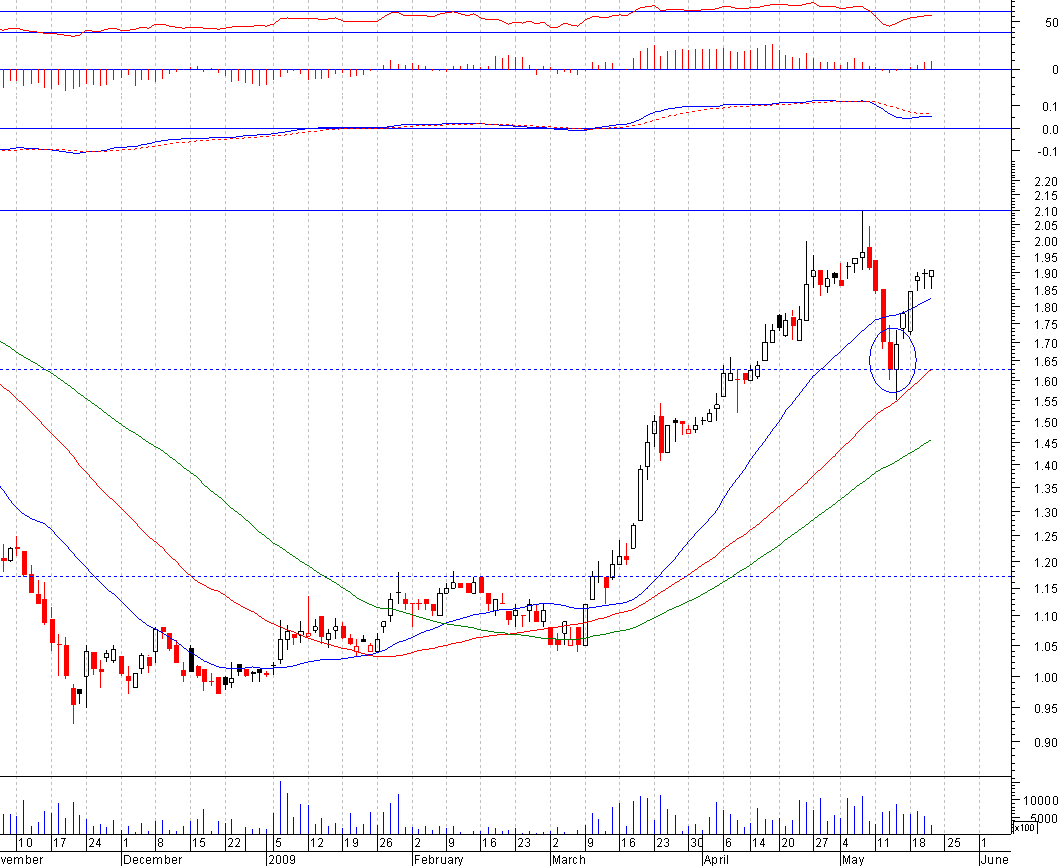
Task: Select the -0.1 indicator scale label
Action: pyautogui.click(x=1048, y=152)
